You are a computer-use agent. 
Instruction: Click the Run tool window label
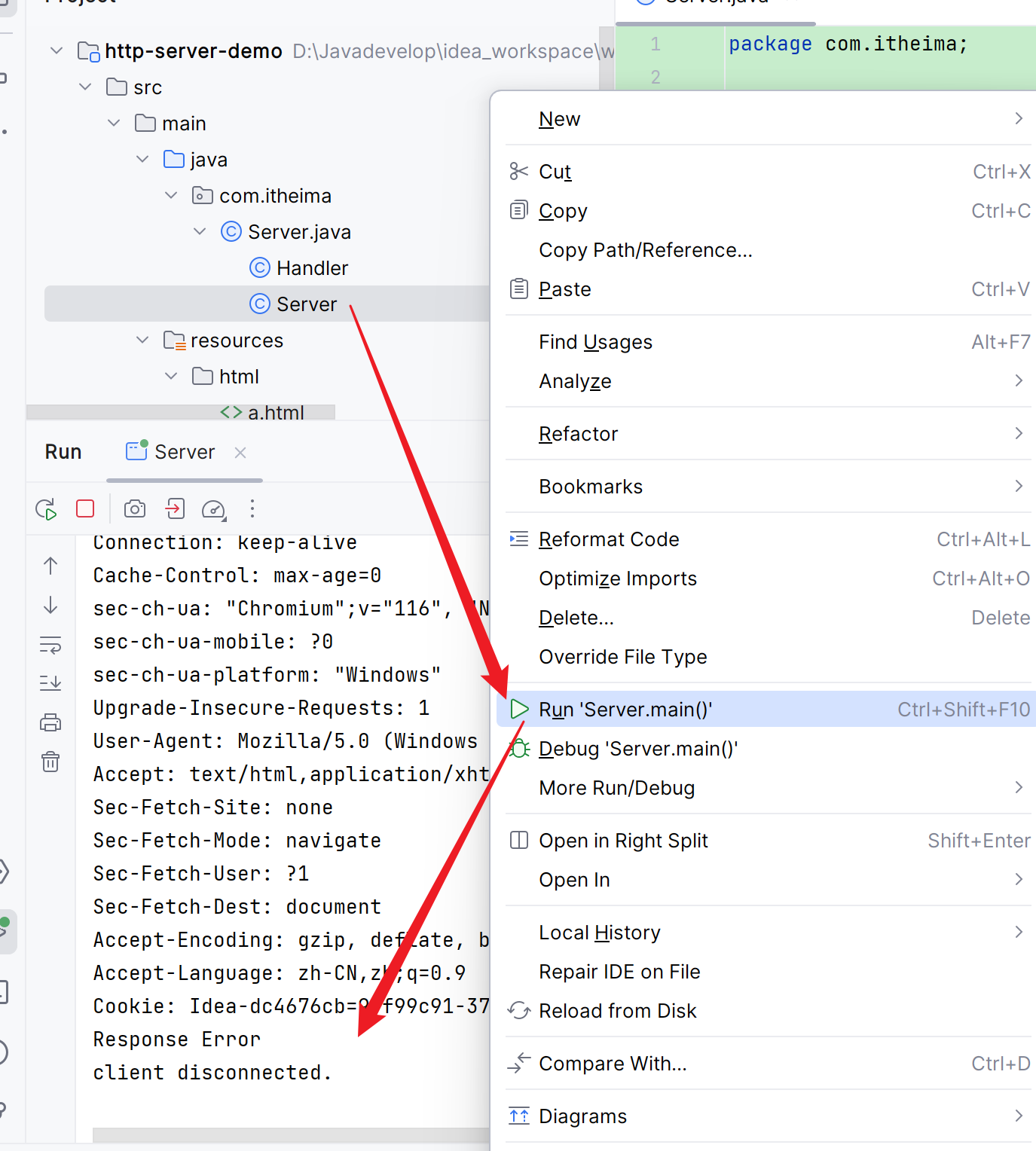tap(63, 452)
